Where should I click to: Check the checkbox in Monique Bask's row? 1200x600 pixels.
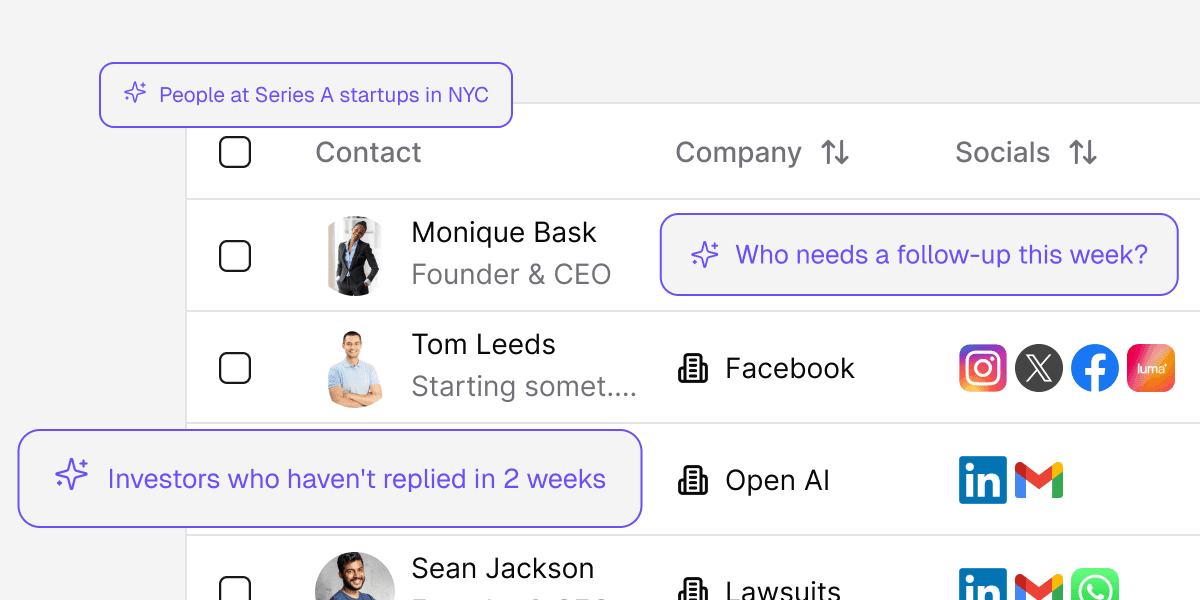tap(235, 256)
